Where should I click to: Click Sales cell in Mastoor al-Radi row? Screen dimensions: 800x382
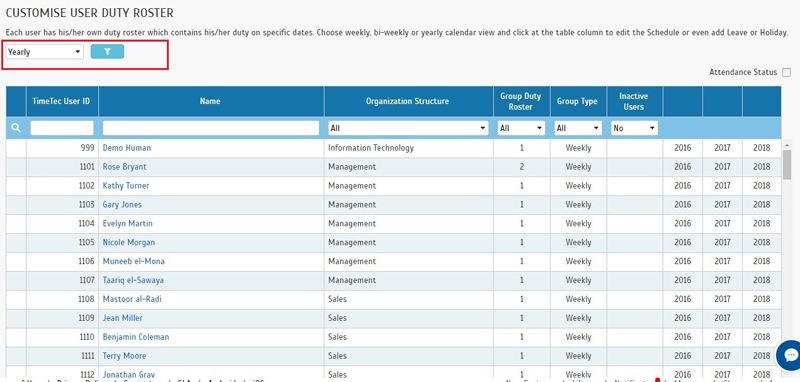tap(338, 299)
